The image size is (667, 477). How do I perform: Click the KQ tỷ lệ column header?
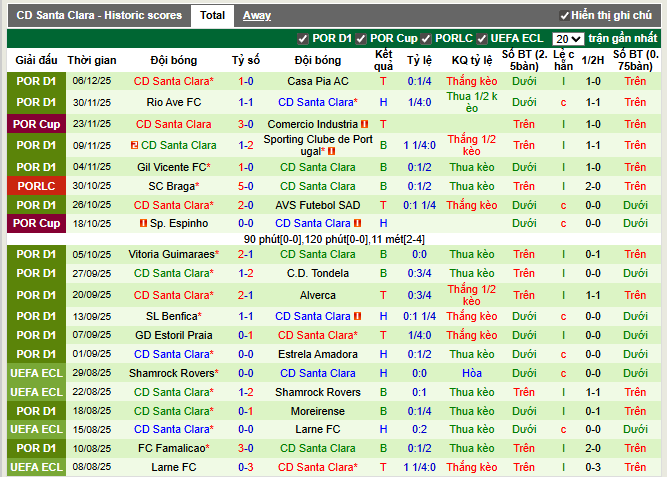[x=472, y=60]
